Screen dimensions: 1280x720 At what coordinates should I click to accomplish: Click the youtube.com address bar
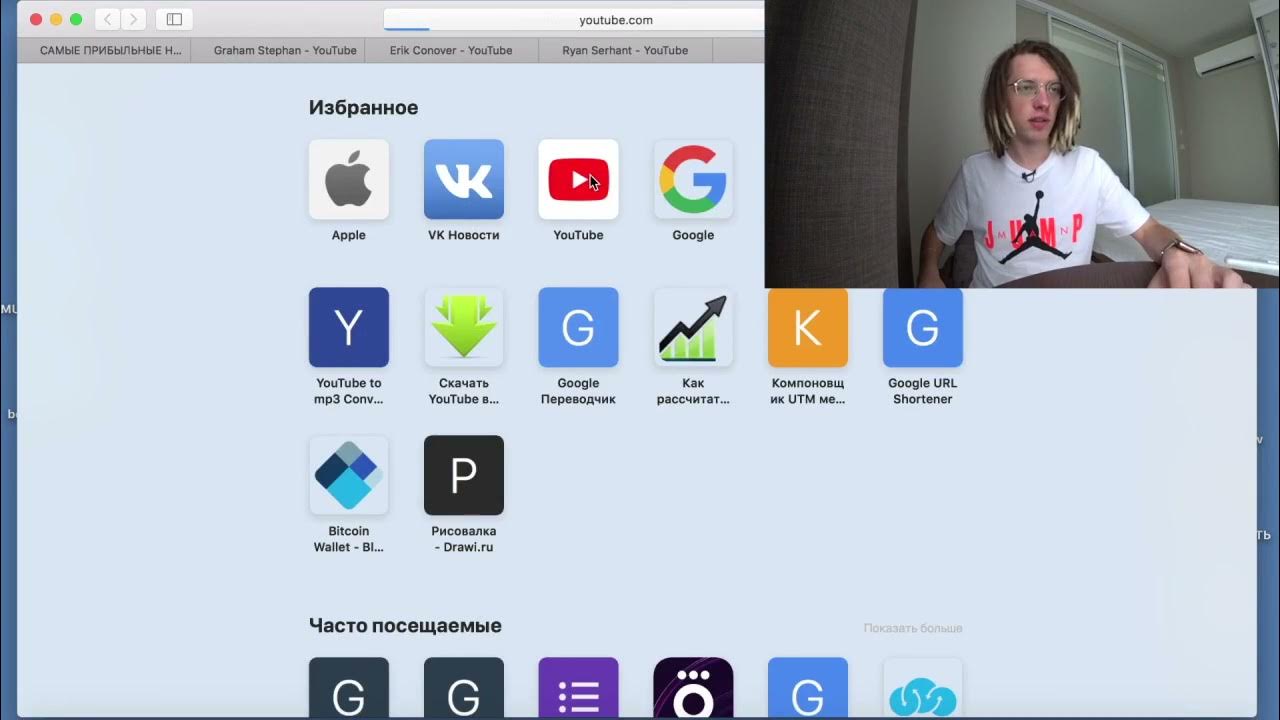pos(574,20)
